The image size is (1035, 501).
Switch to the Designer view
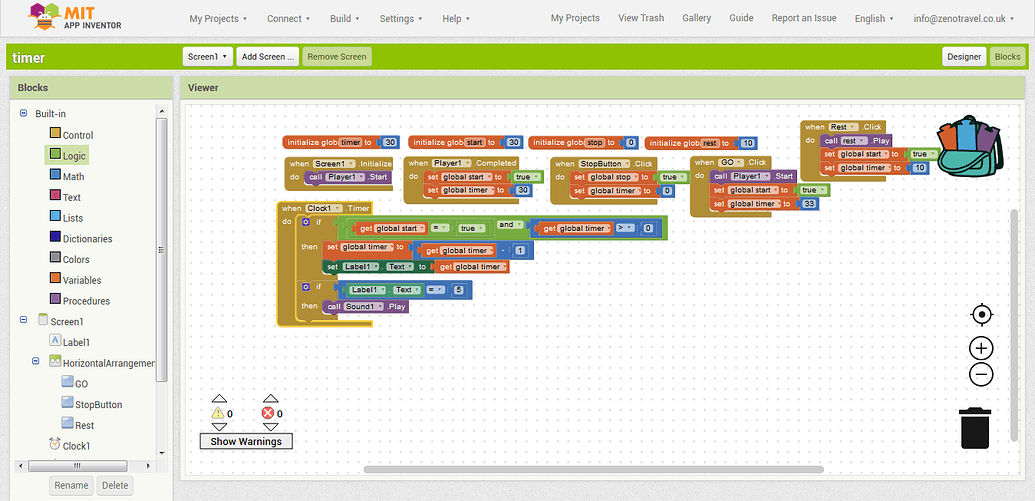964,57
